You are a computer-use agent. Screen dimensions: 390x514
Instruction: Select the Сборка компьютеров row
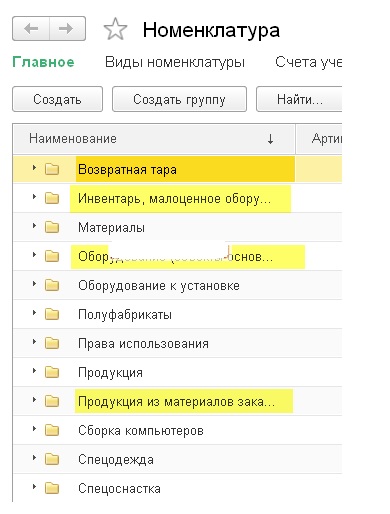coord(178,430)
